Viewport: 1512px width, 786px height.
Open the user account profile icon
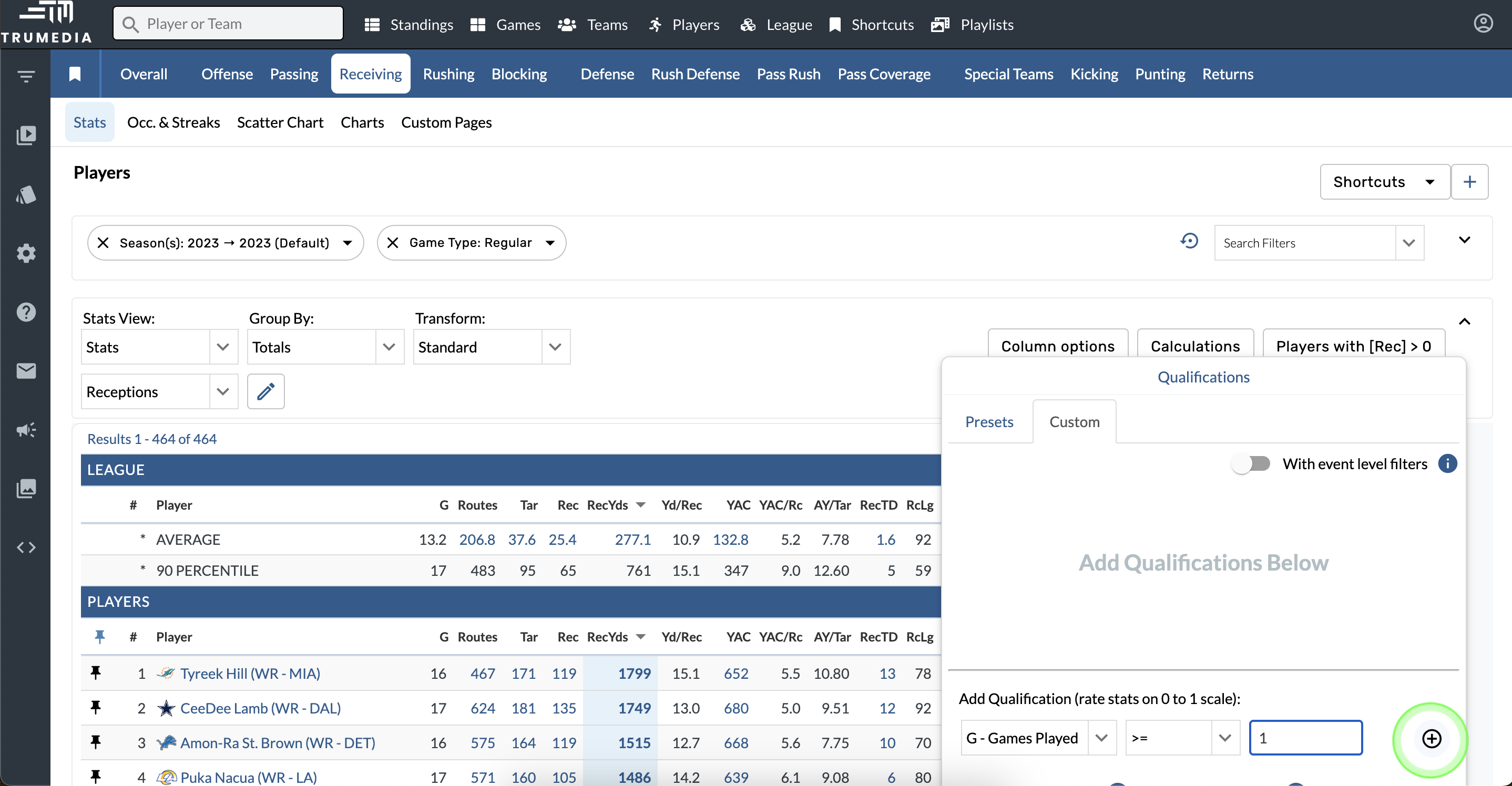tap(1483, 24)
